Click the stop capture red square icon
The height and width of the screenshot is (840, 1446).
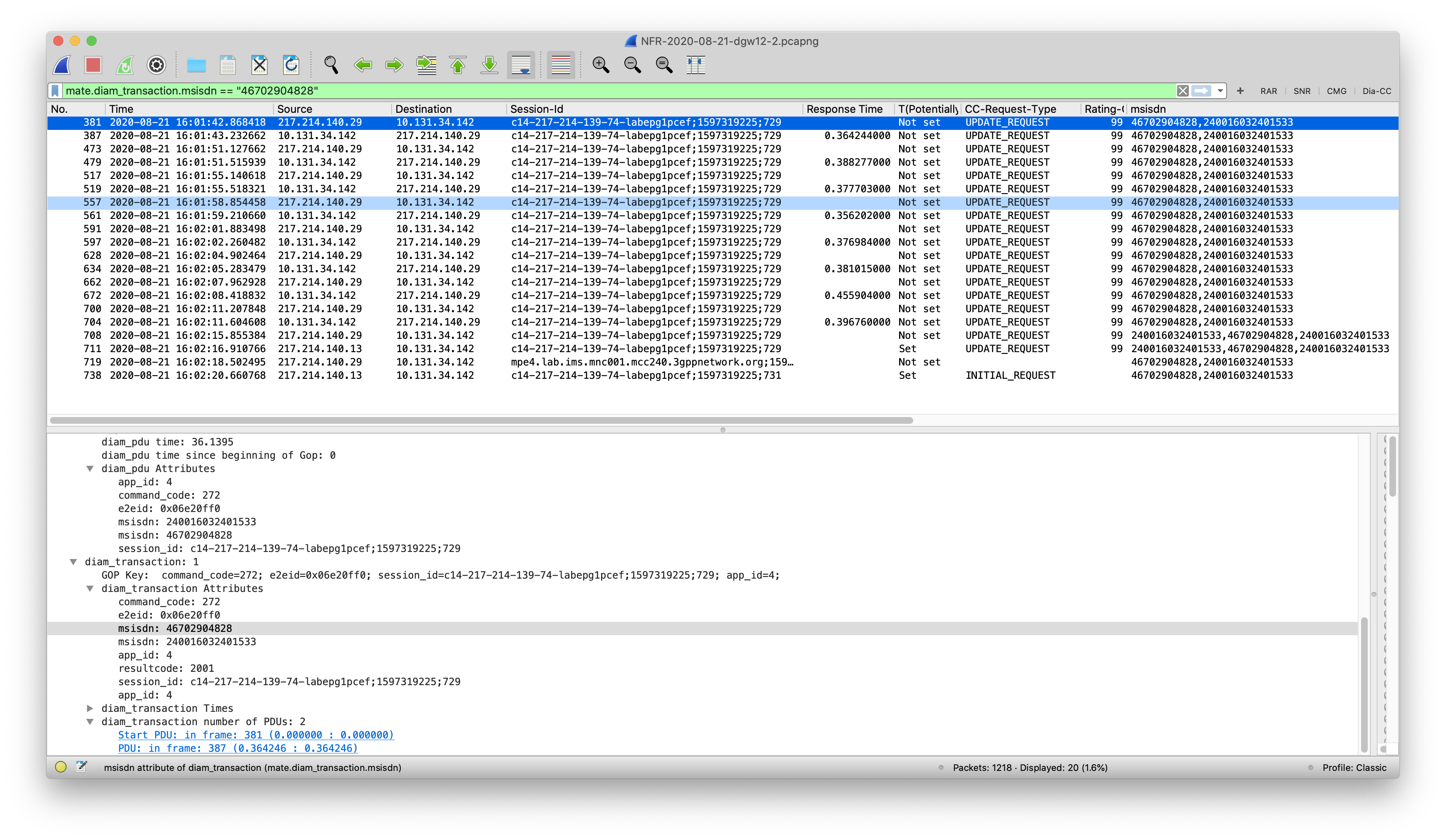[x=93, y=65]
